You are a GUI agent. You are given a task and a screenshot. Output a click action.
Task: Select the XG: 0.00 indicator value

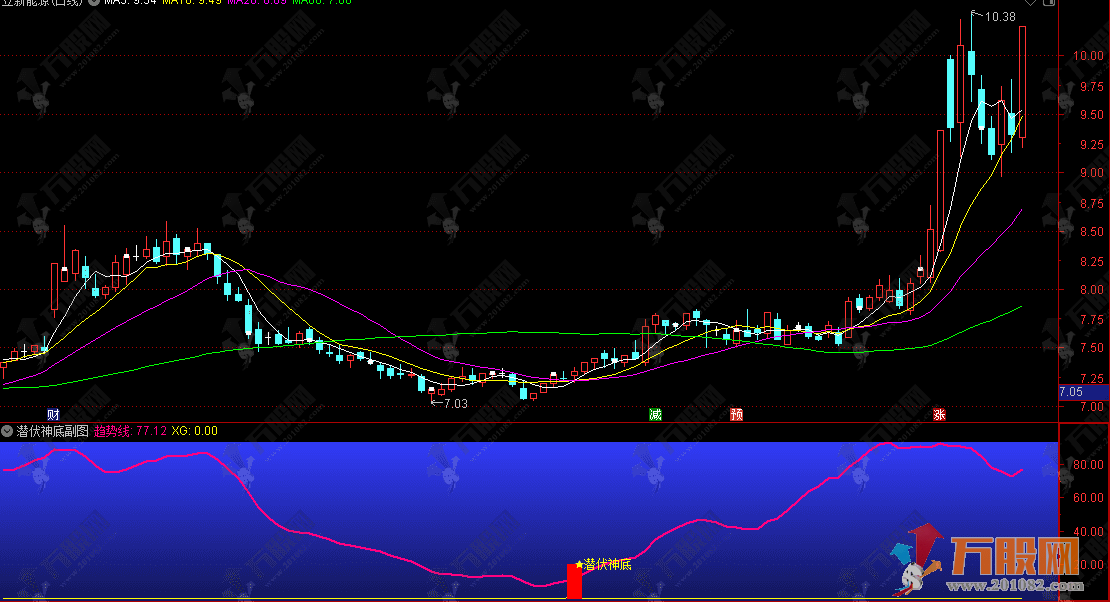pos(195,431)
